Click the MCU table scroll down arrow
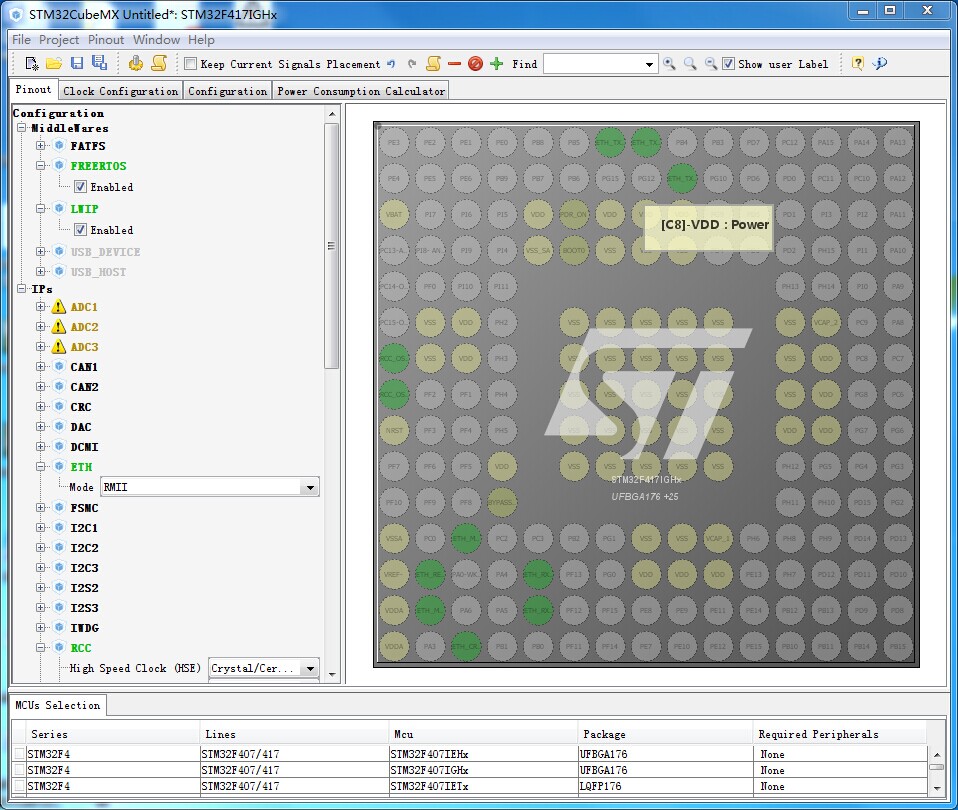The height and width of the screenshot is (810, 958). click(x=937, y=789)
